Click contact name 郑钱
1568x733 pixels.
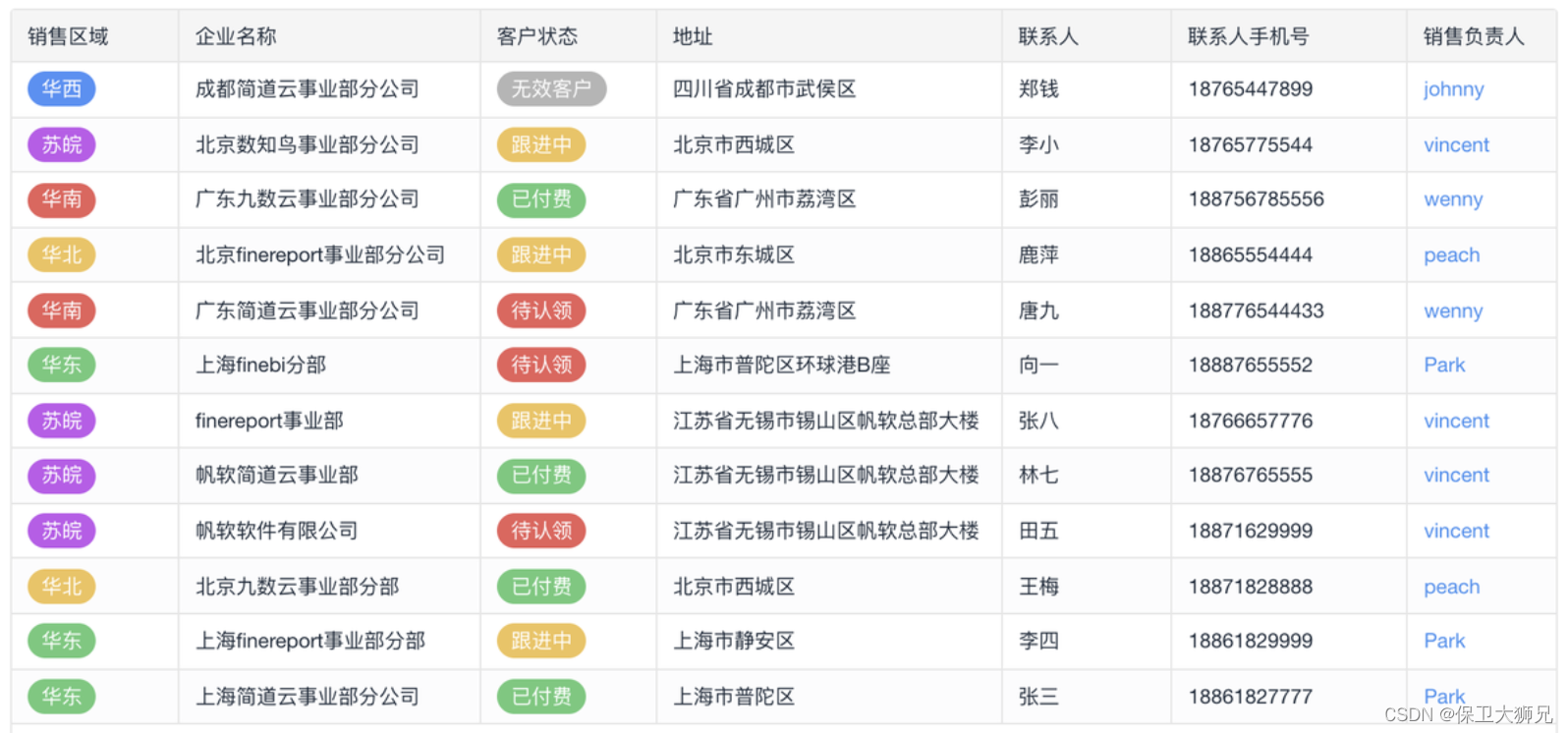tap(1038, 88)
